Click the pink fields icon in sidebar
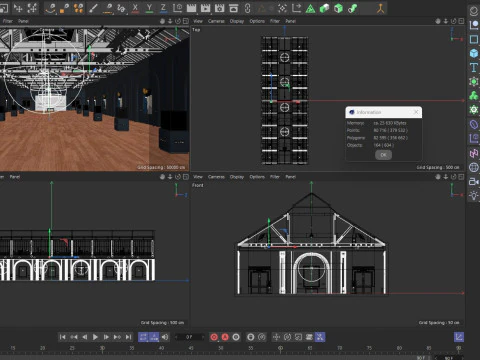The image size is (480, 360). click(474, 153)
